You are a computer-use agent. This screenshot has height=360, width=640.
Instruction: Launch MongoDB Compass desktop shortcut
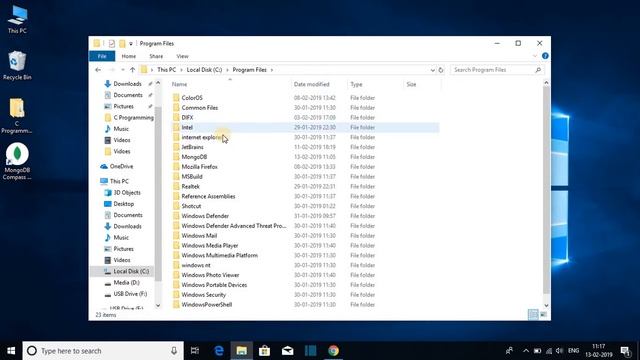click(17, 162)
